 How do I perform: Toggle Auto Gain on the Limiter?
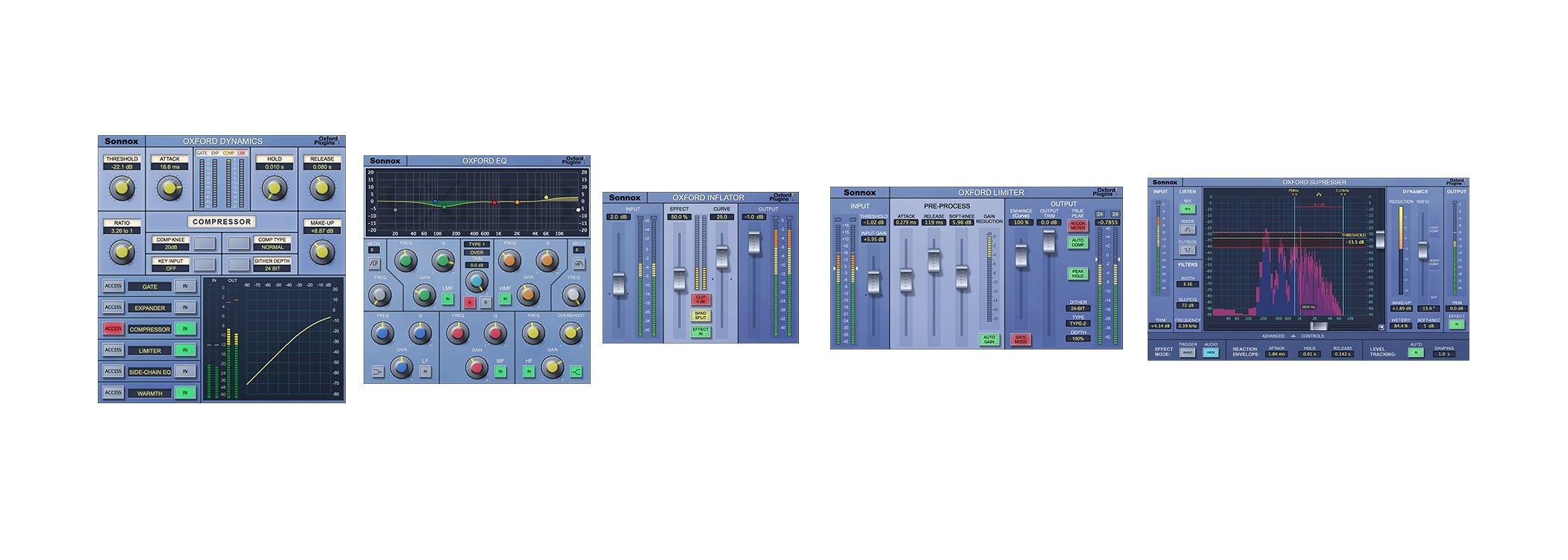coord(989,339)
